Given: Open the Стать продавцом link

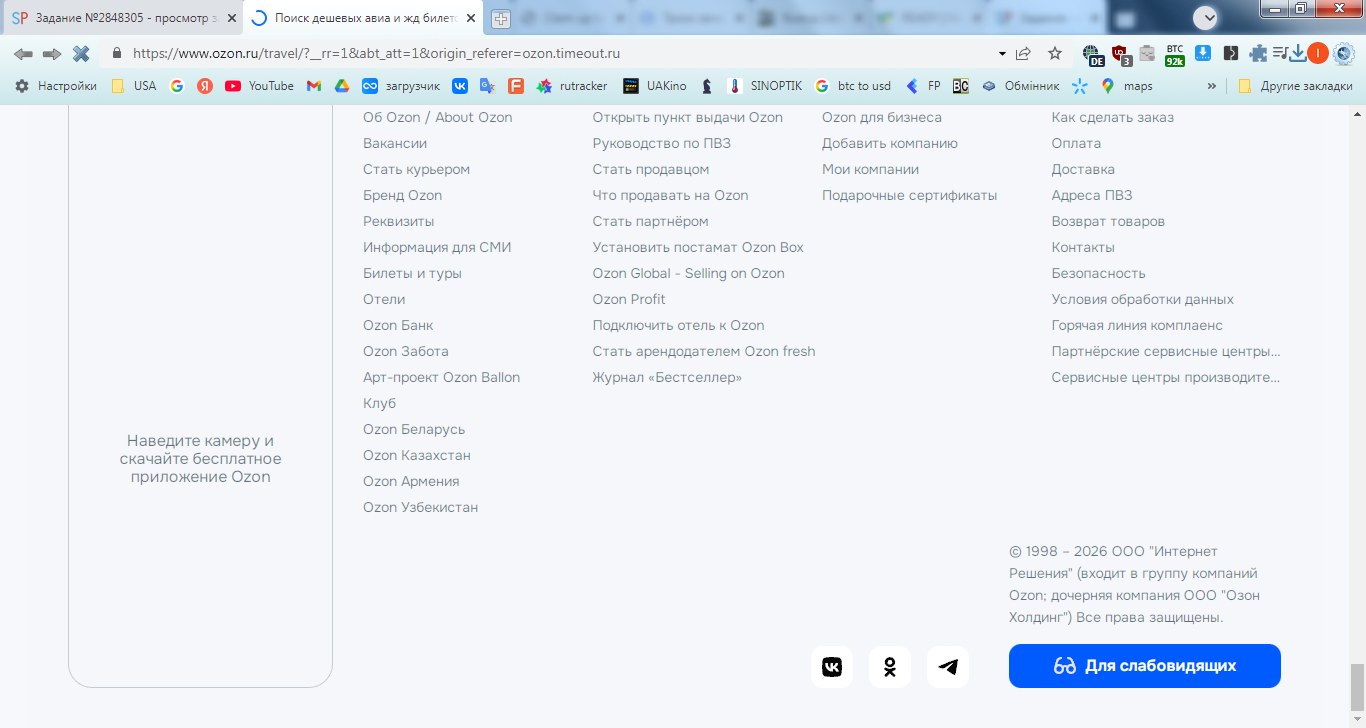Looking at the screenshot, I should 651,169.
